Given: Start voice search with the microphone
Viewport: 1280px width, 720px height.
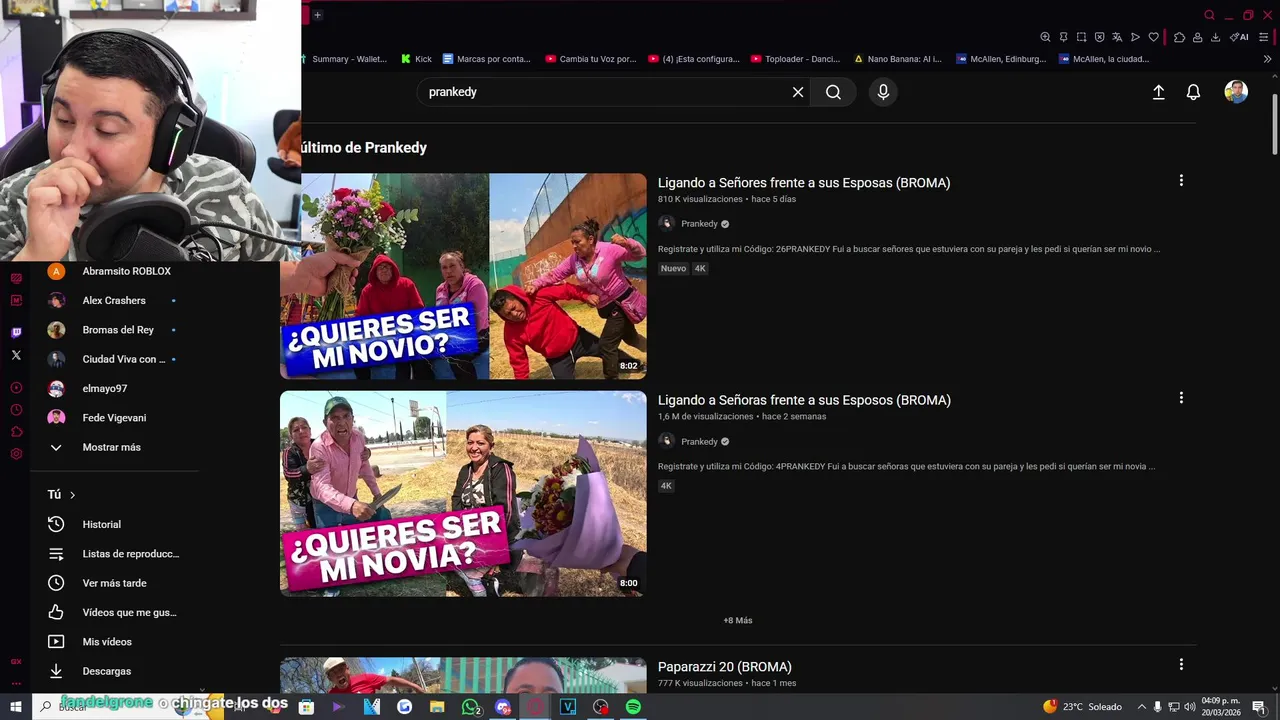Looking at the screenshot, I should [883, 92].
